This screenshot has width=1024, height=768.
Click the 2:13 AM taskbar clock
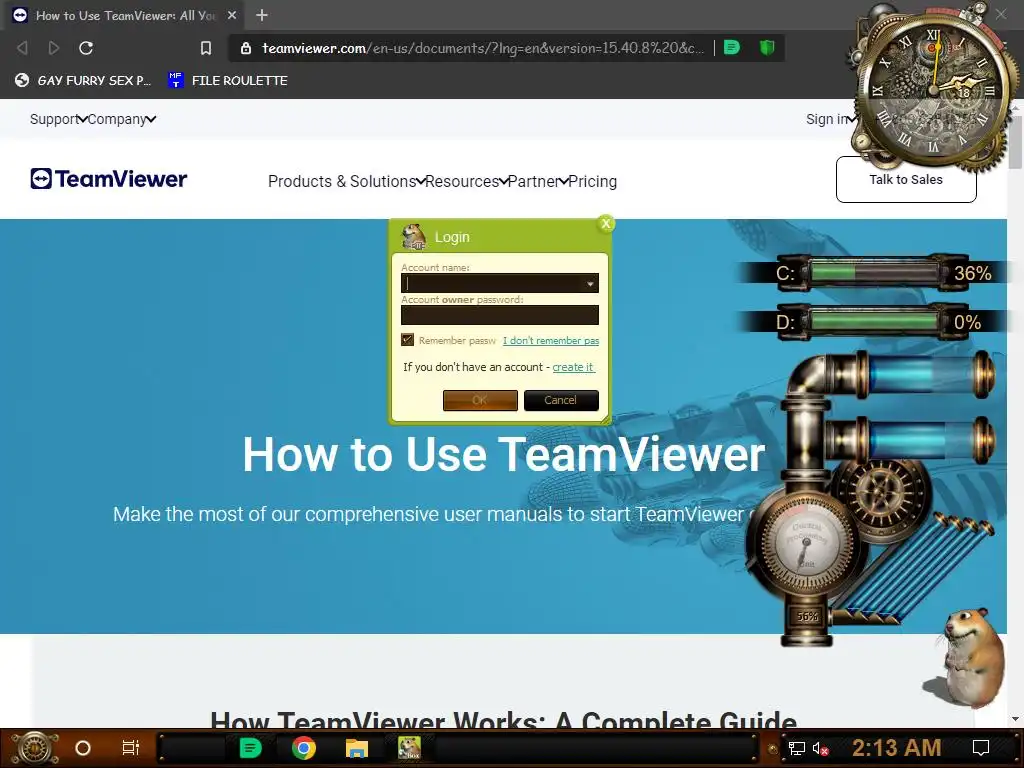tap(897, 748)
